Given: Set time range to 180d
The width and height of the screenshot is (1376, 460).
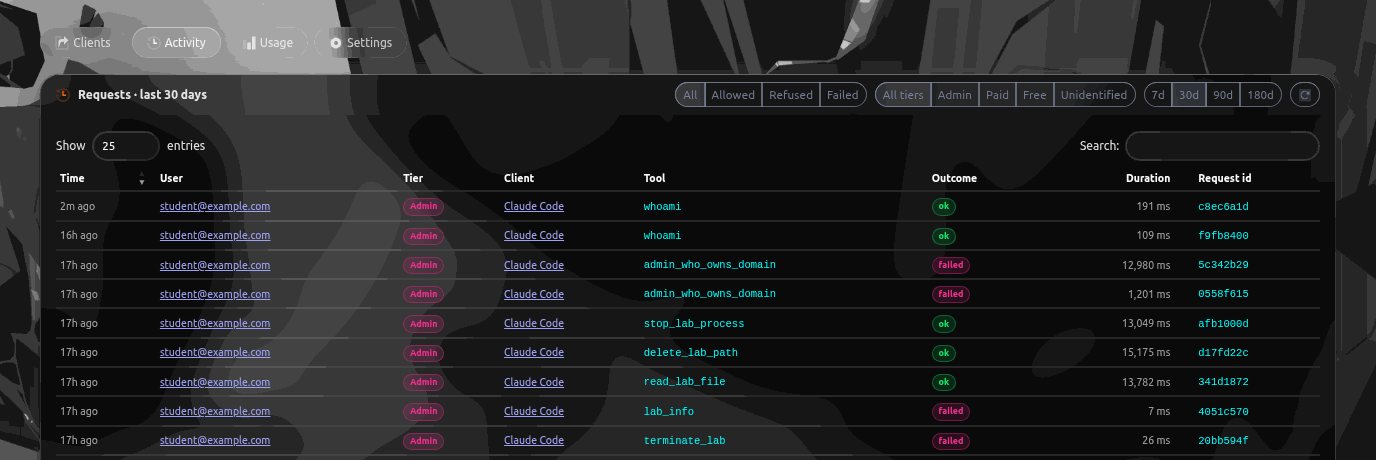Looking at the screenshot, I should pos(1261,95).
